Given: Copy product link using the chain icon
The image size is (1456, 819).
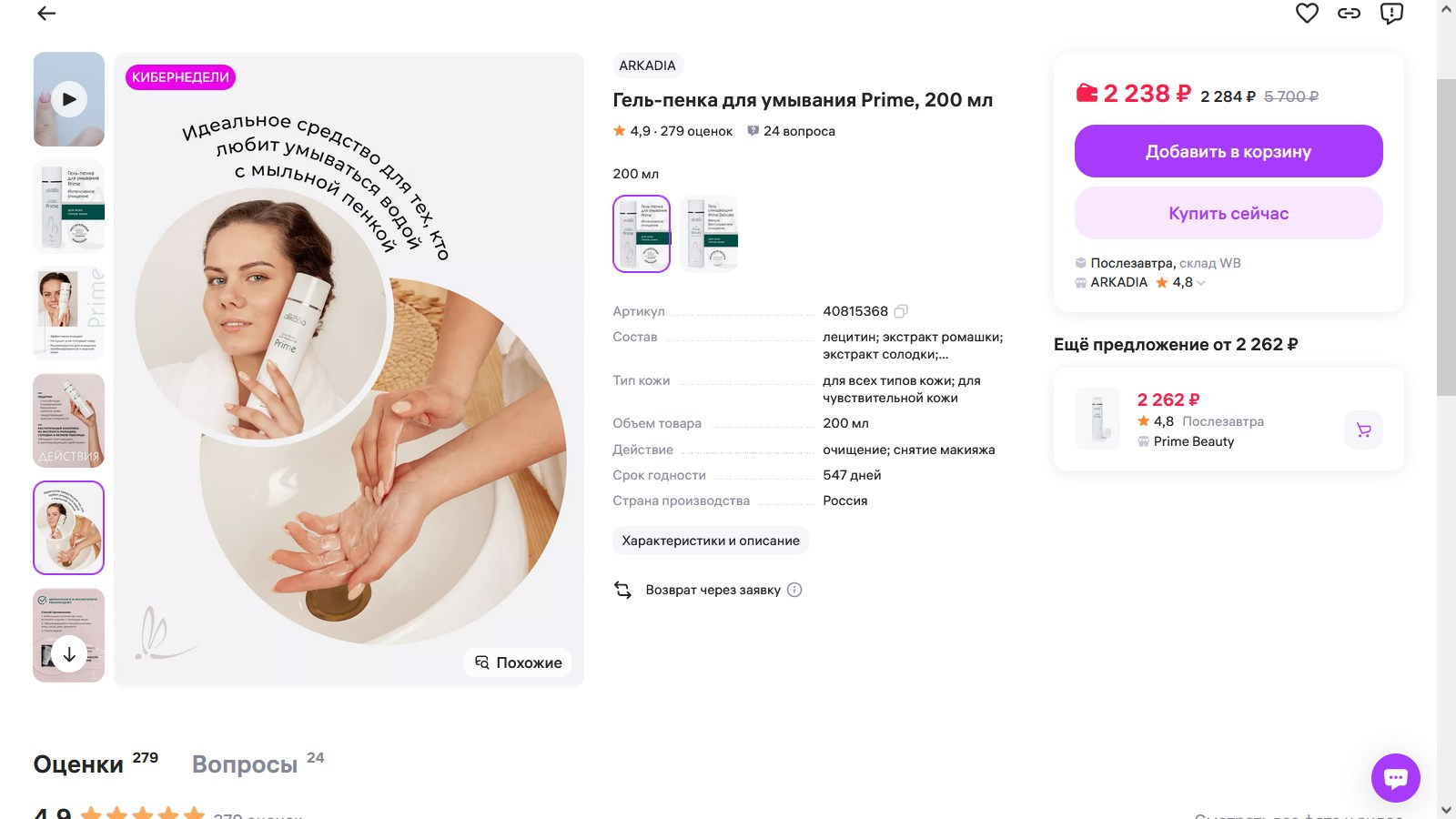Looking at the screenshot, I should (x=1349, y=14).
